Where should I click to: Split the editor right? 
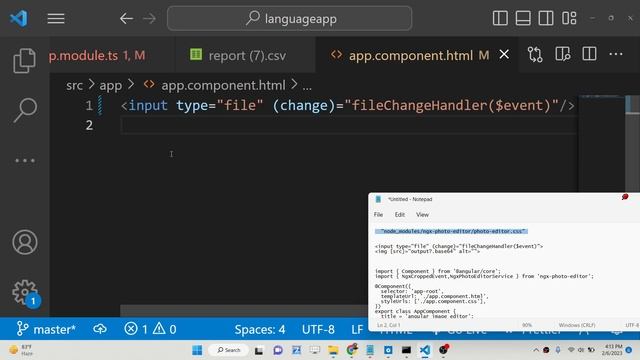click(589, 54)
